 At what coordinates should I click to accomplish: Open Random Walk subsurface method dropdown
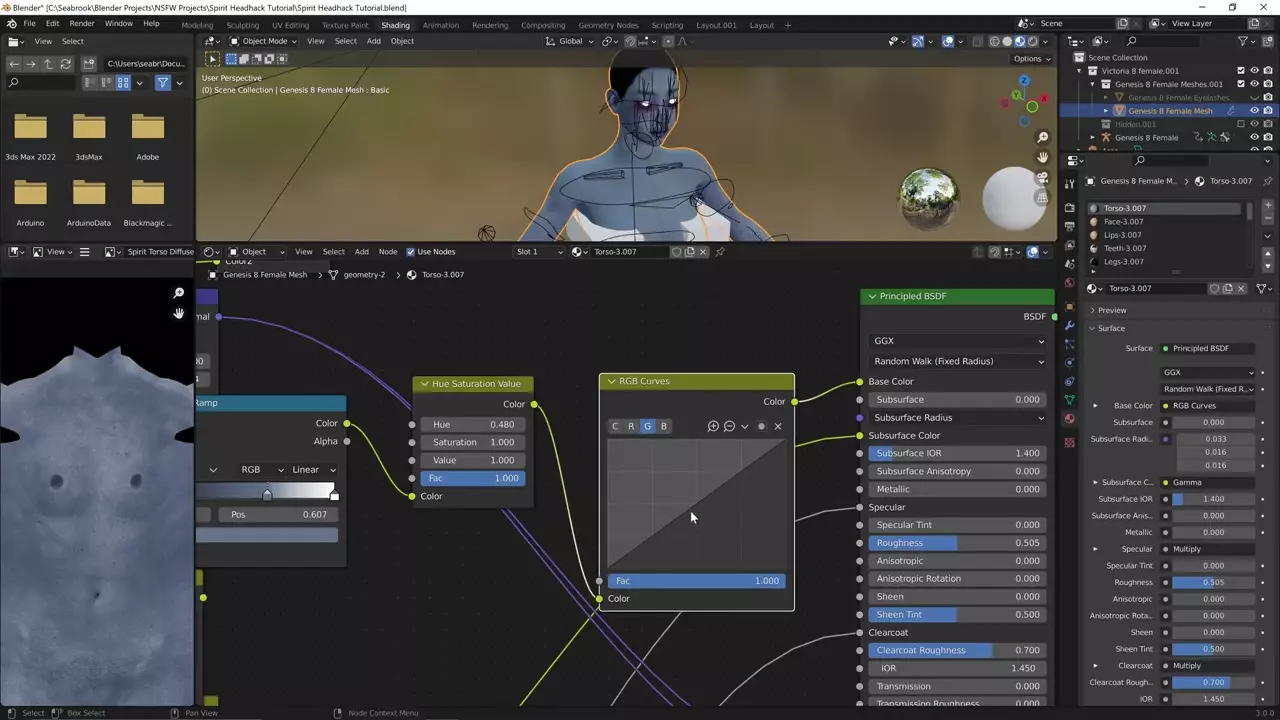[x=958, y=361]
